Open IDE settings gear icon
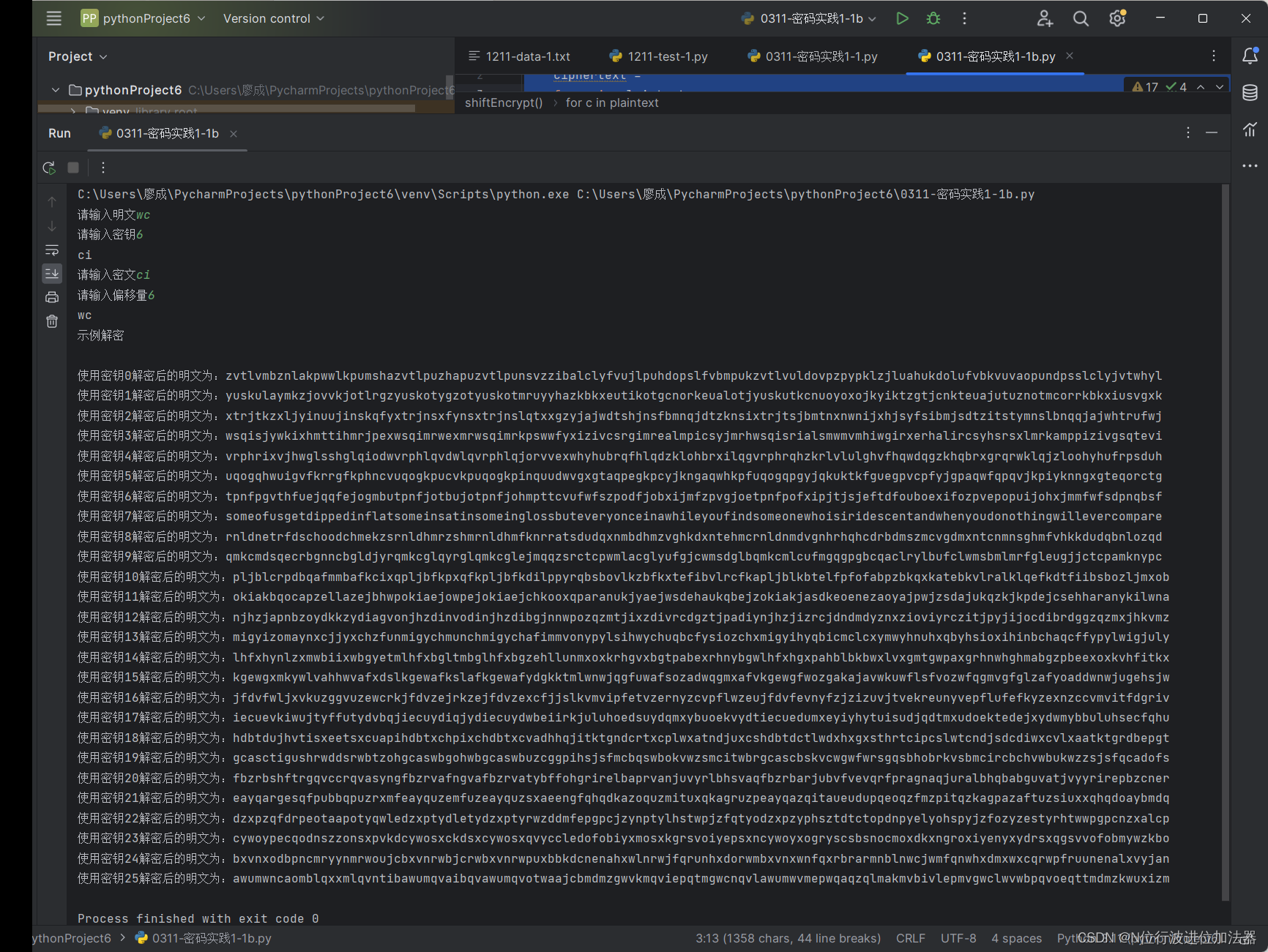Image resolution: width=1268 pixels, height=952 pixels. click(1117, 18)
